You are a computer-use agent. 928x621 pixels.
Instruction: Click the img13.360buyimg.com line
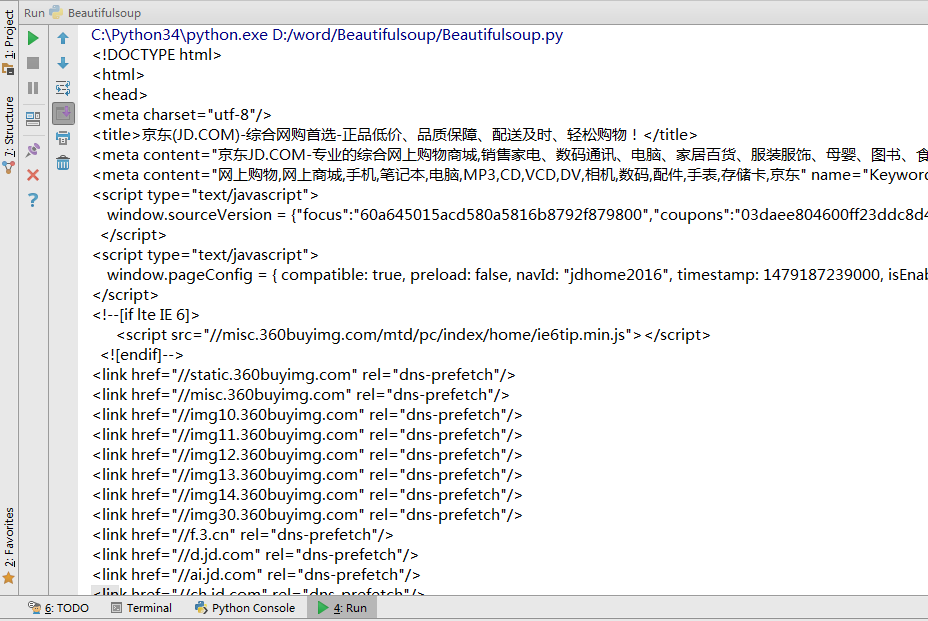pos(307,475)
